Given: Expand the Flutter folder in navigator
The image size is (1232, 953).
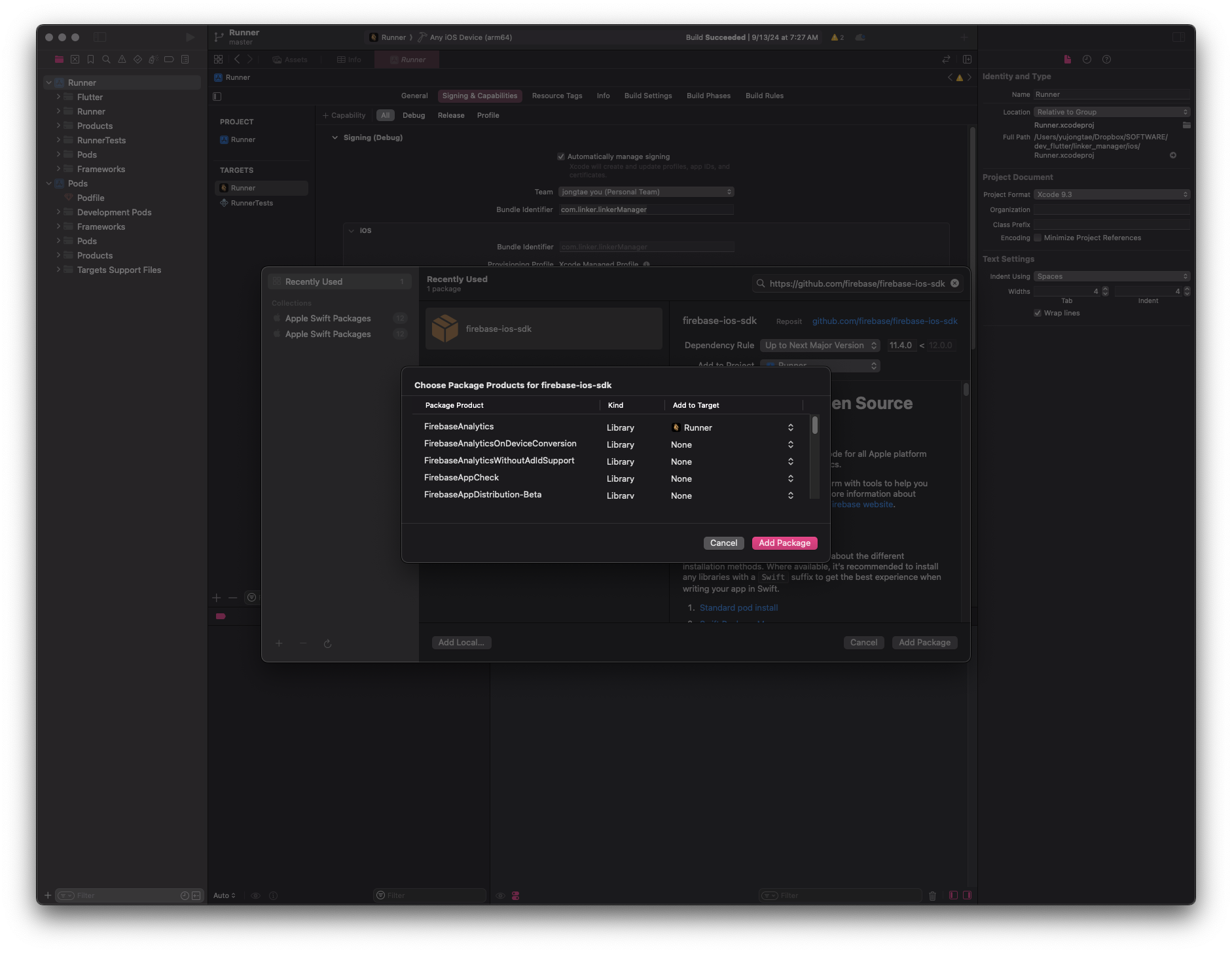Looking at the screenshot, I should click(x=58, y=97).
